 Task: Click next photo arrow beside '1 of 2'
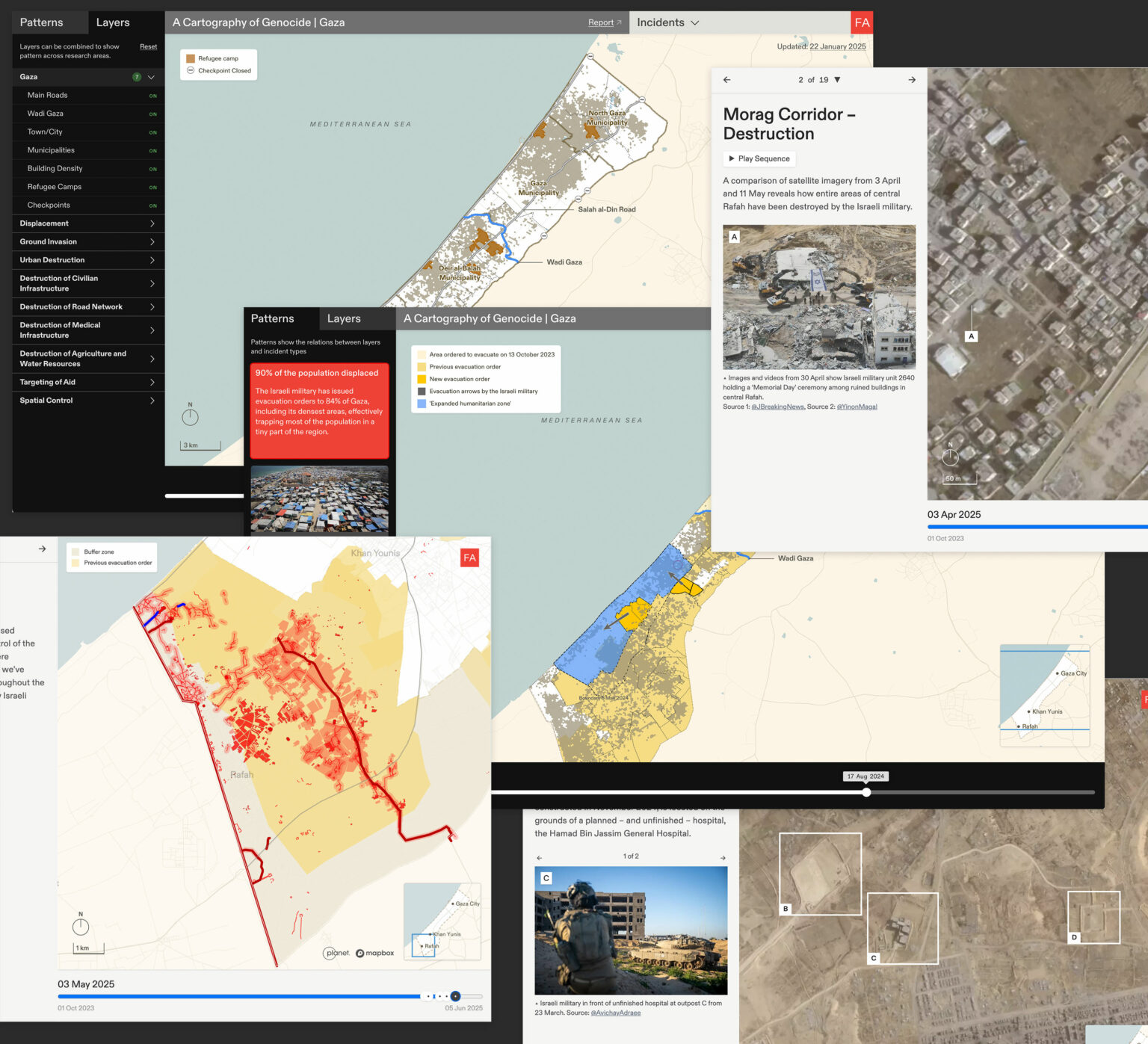pyautogui.click(x=723, y=857)
